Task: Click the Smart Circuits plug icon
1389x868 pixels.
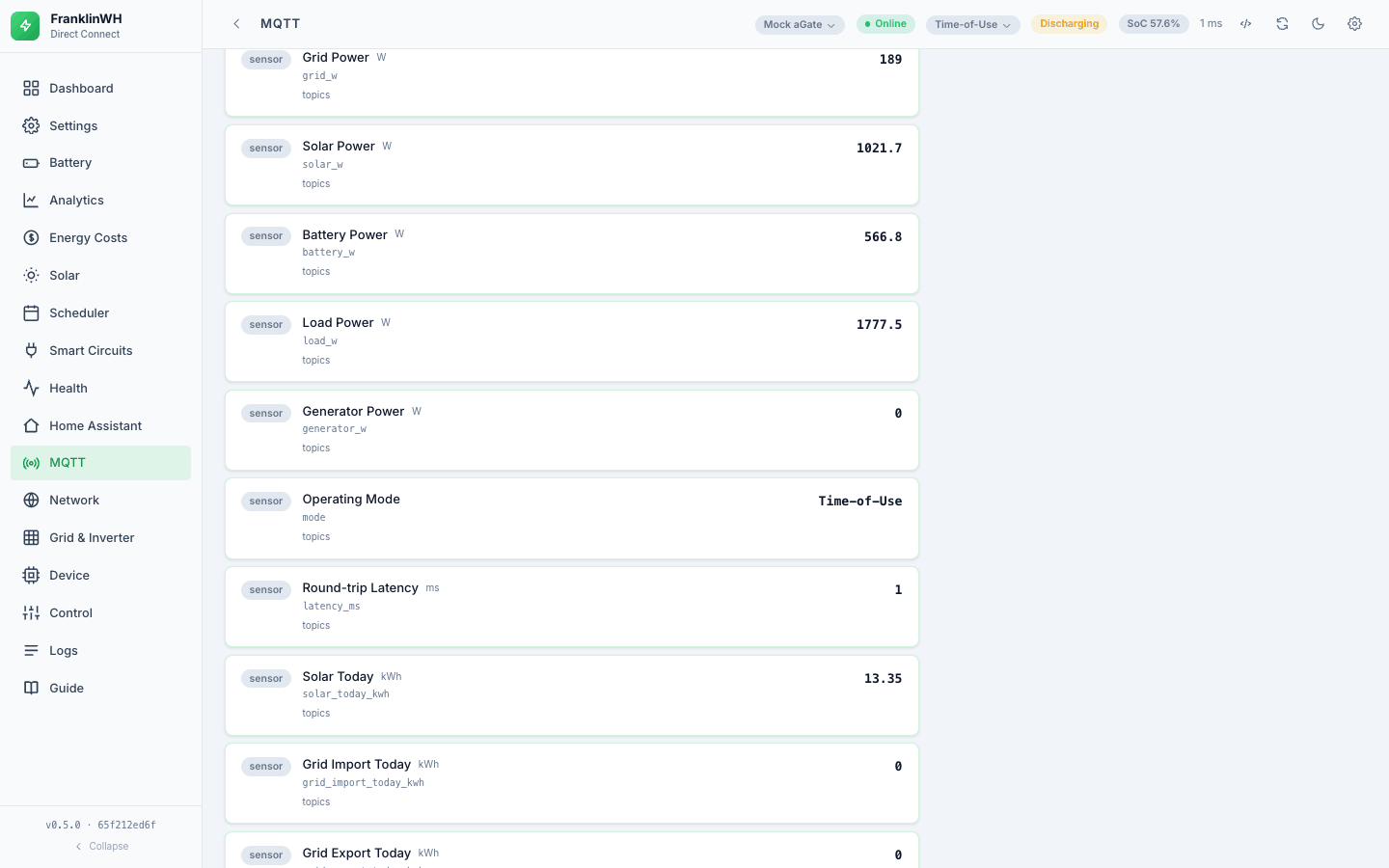Action: 31,351
